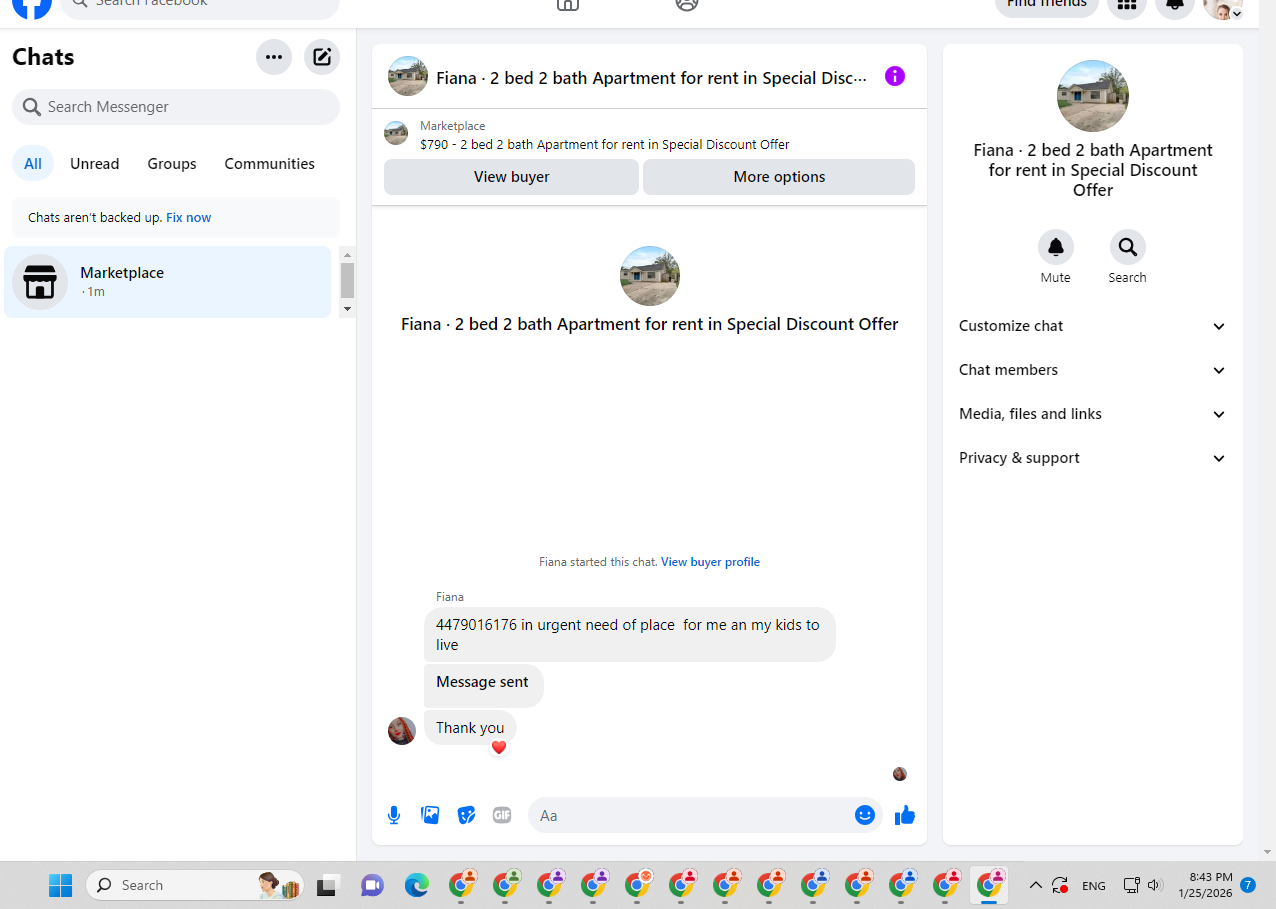
Task: Choose a sticker icon
Action: click(466, 815)
